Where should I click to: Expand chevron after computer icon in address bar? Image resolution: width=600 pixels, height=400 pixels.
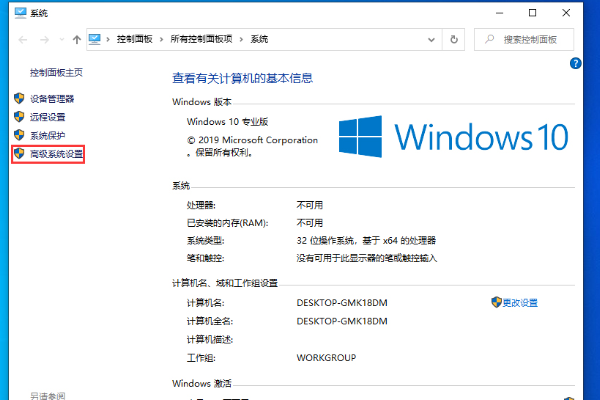click(x=108, y=39)
